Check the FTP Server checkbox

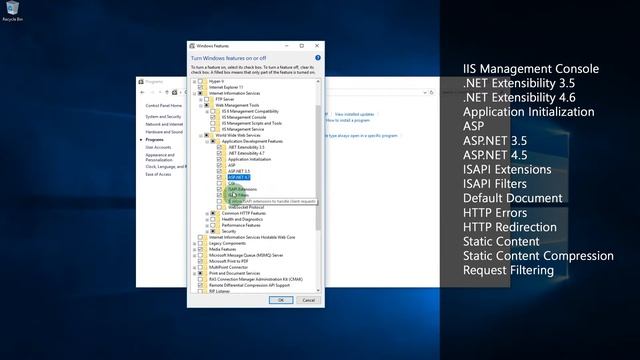207,99
